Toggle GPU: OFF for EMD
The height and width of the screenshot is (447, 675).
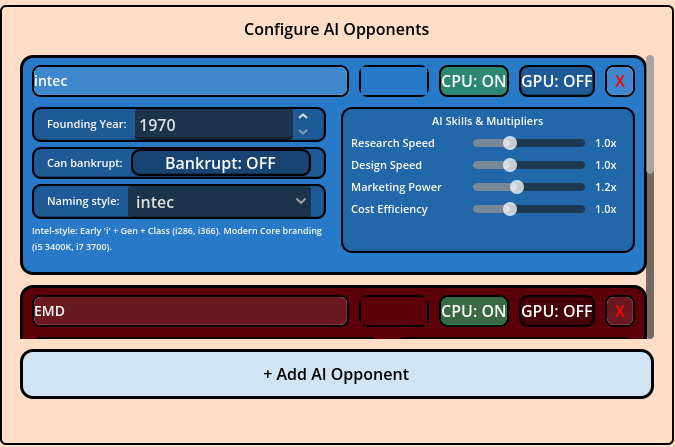pyautogui.click(x=557, y=311)
